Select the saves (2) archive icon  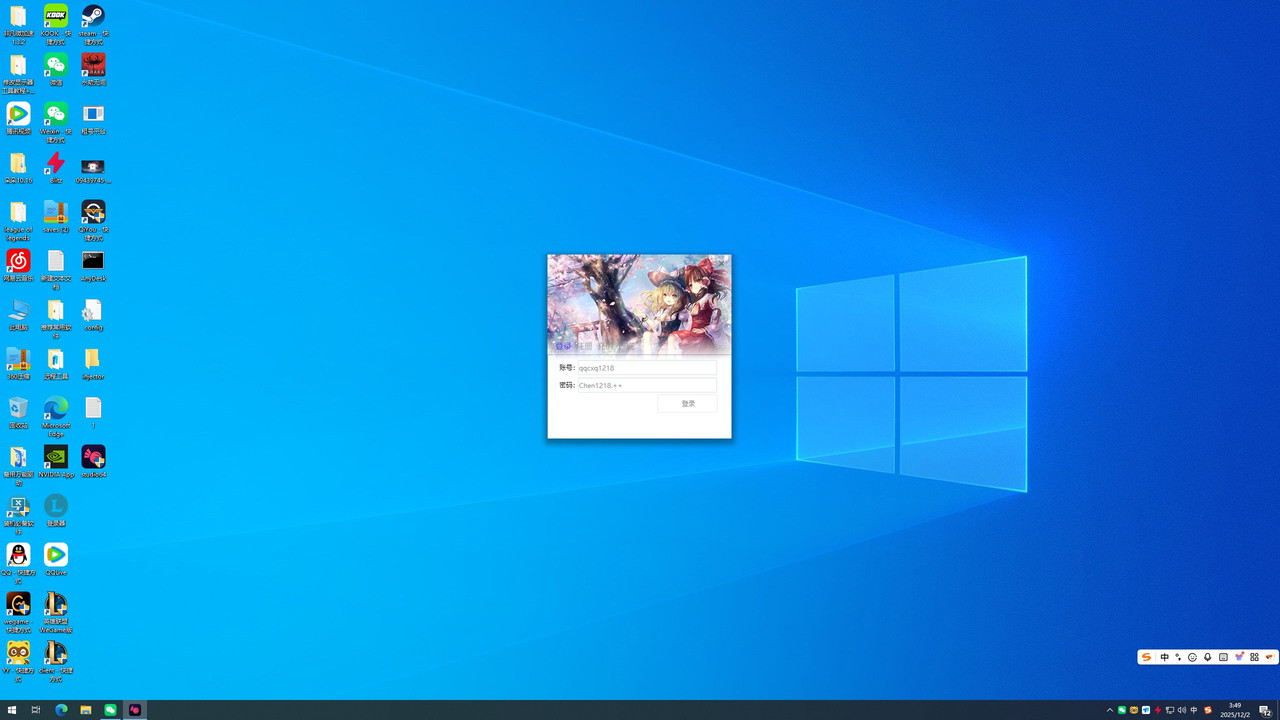click(x=56, y=217)
